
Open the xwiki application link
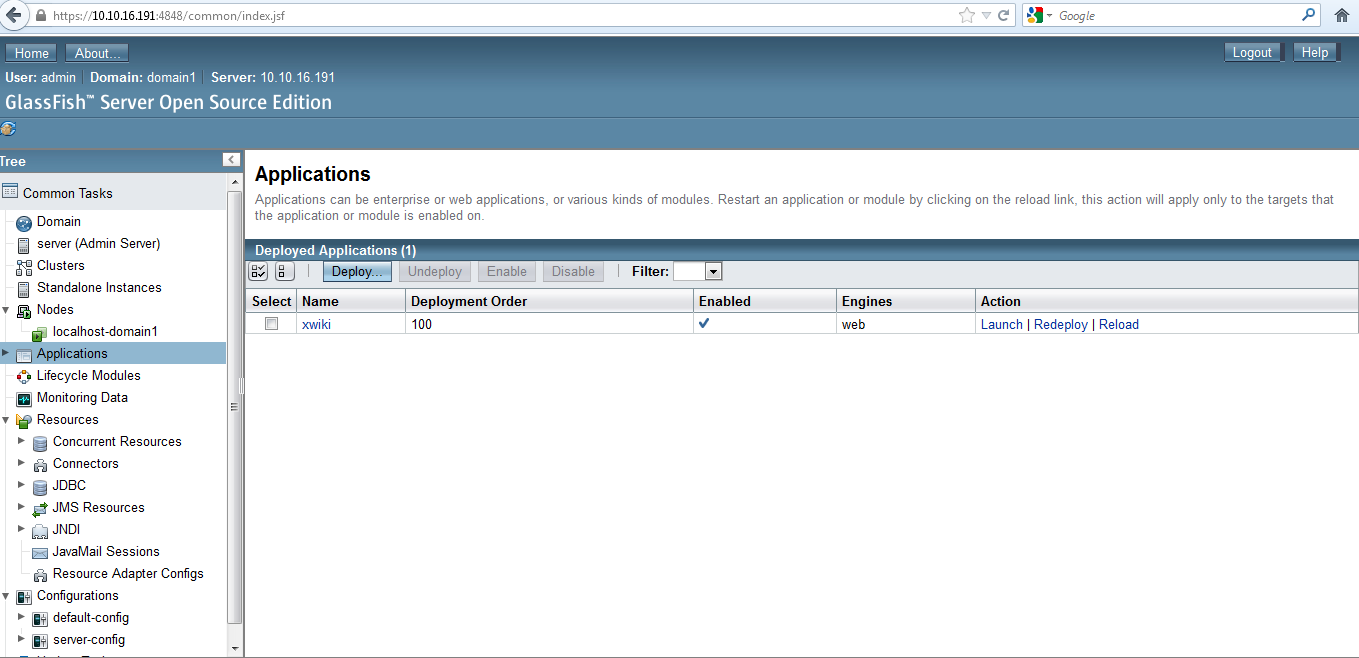316,324
